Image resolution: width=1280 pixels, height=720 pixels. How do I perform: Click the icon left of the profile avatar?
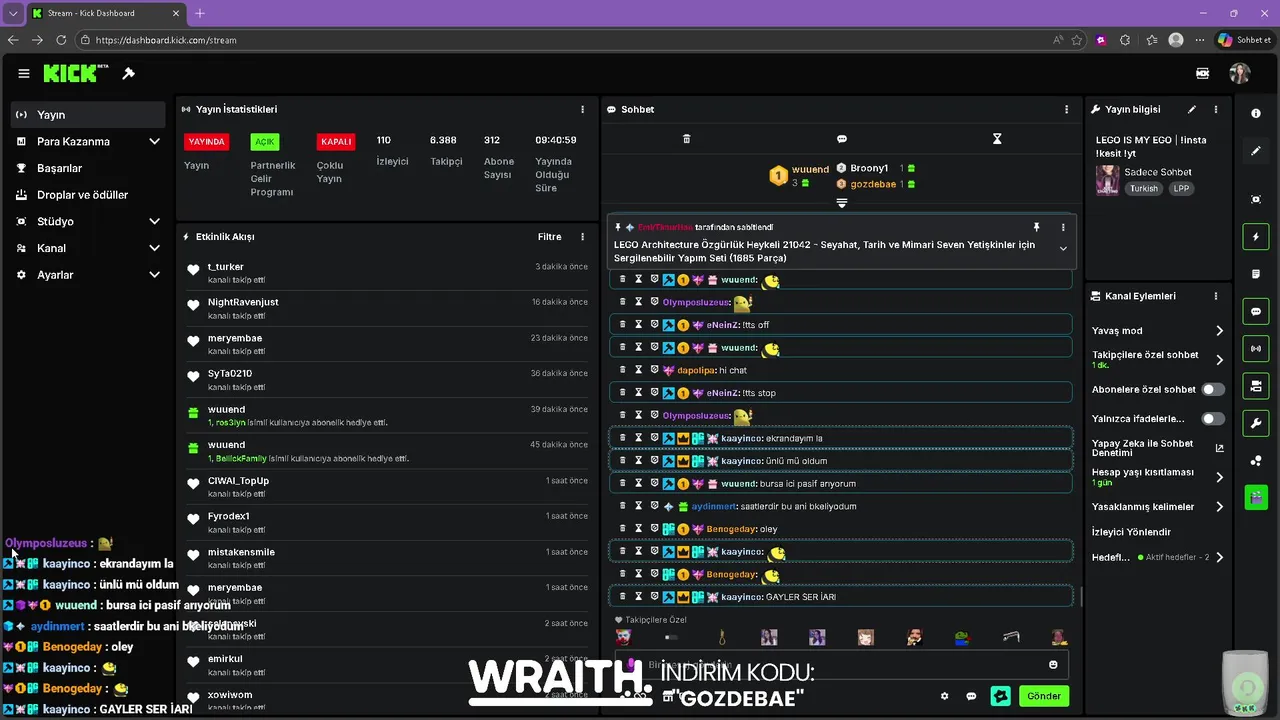[1202, 73]
